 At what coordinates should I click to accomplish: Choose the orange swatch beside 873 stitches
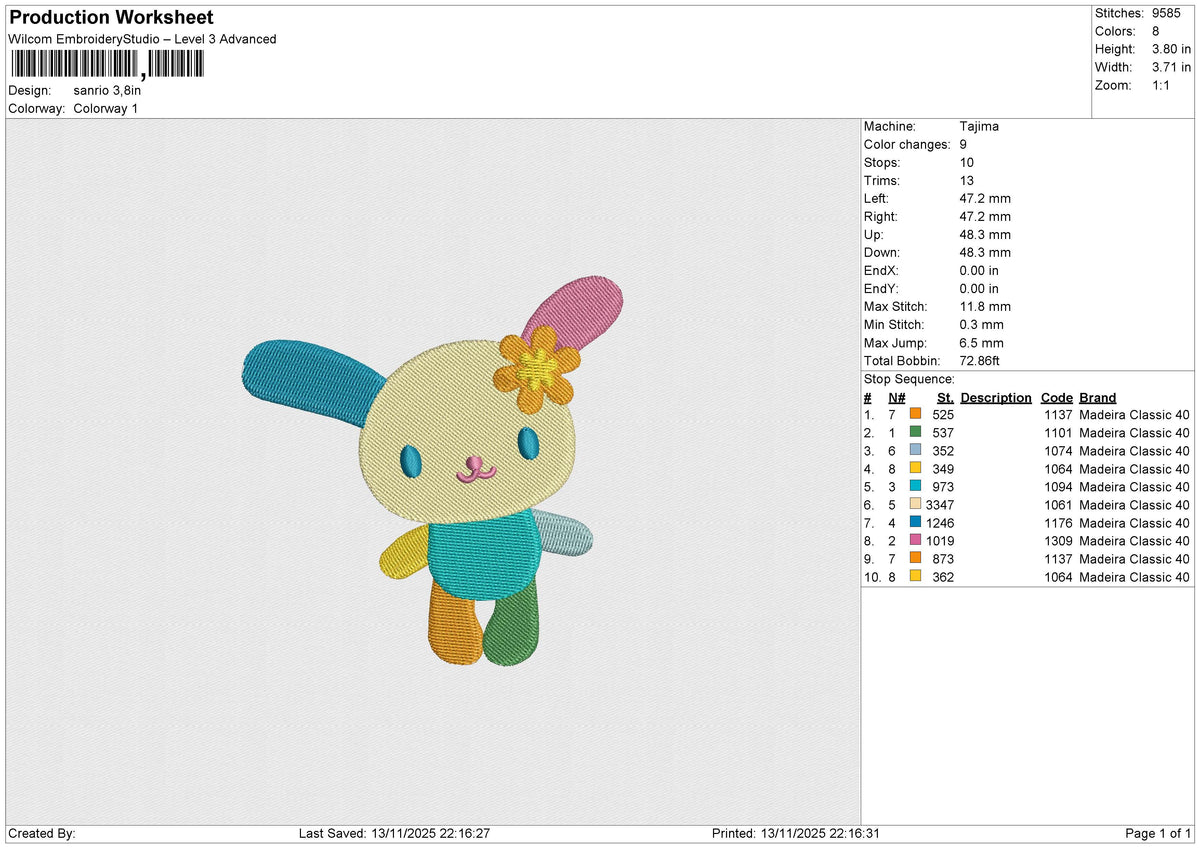915,558
